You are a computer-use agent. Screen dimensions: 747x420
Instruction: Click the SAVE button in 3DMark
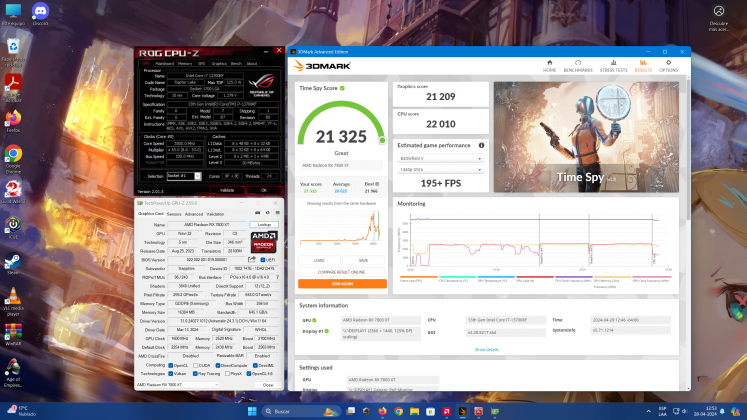(x=363, y=260)
